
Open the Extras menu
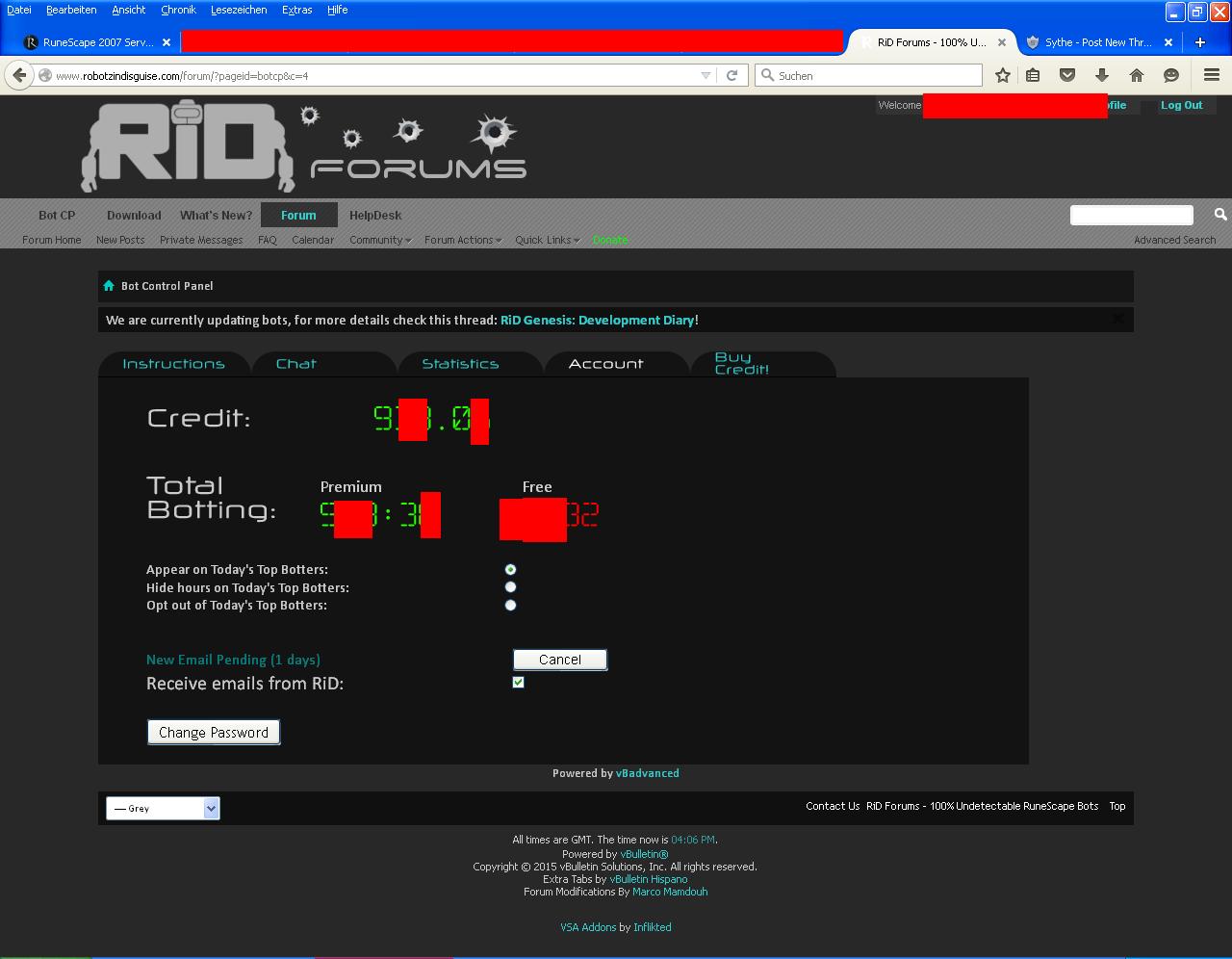coord(296,10)
